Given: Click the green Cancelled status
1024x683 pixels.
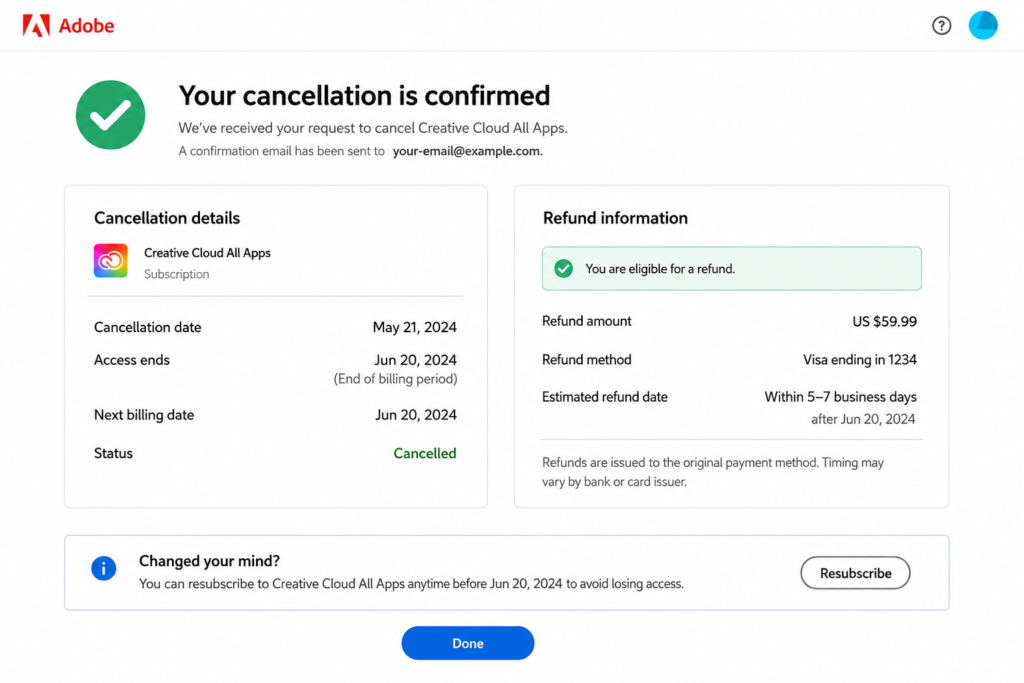Looking at the screenshot, I should (424, 453).
